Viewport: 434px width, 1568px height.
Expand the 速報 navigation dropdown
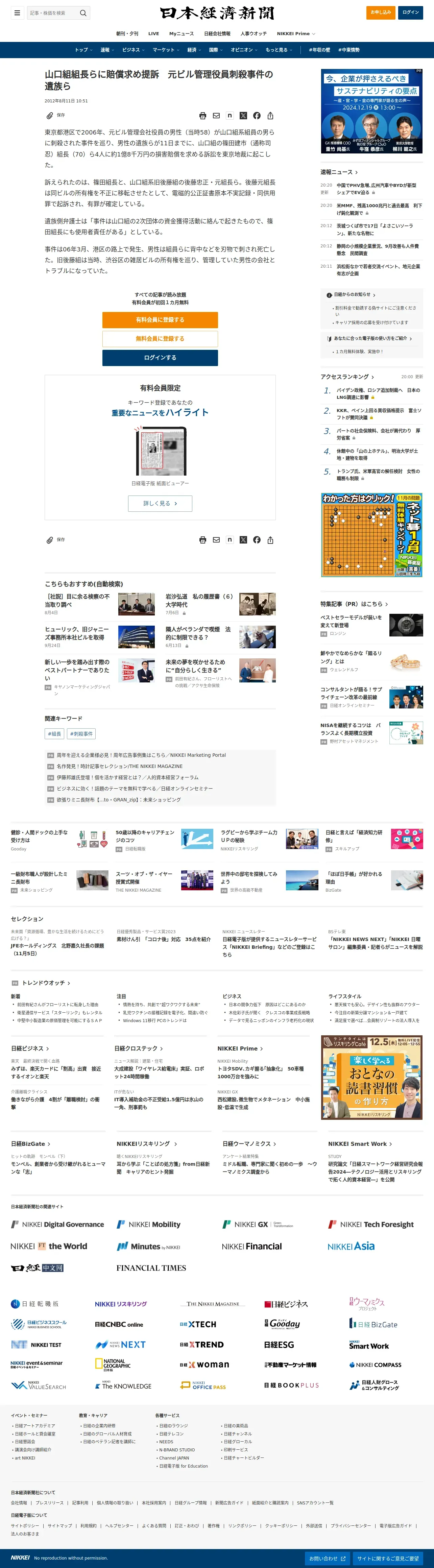(106, 50)
